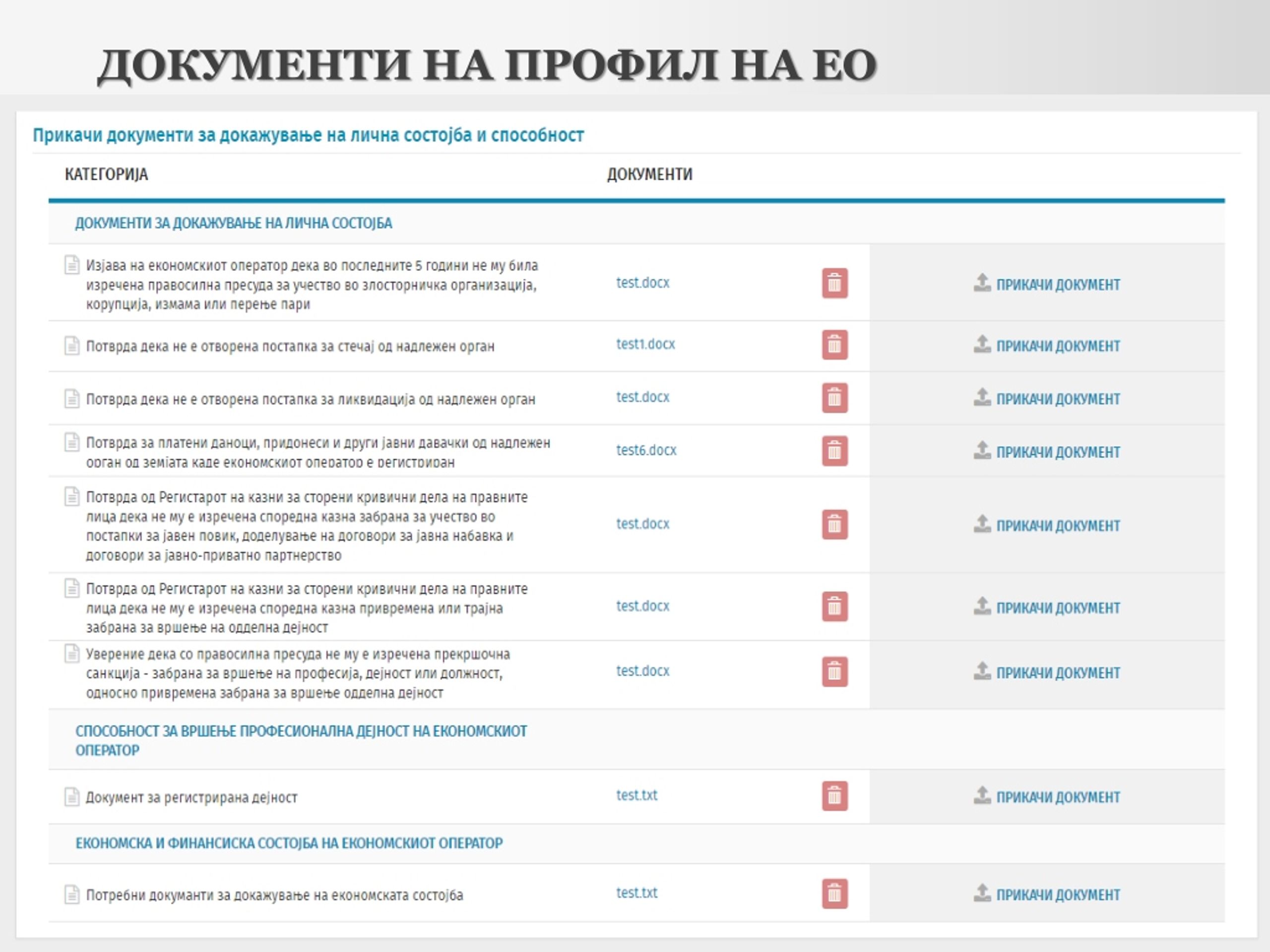Viewport: 1270px width, 952px height.
Task: Click document icon beside јавно-приватно партнерство row
Action: point(72,496)
